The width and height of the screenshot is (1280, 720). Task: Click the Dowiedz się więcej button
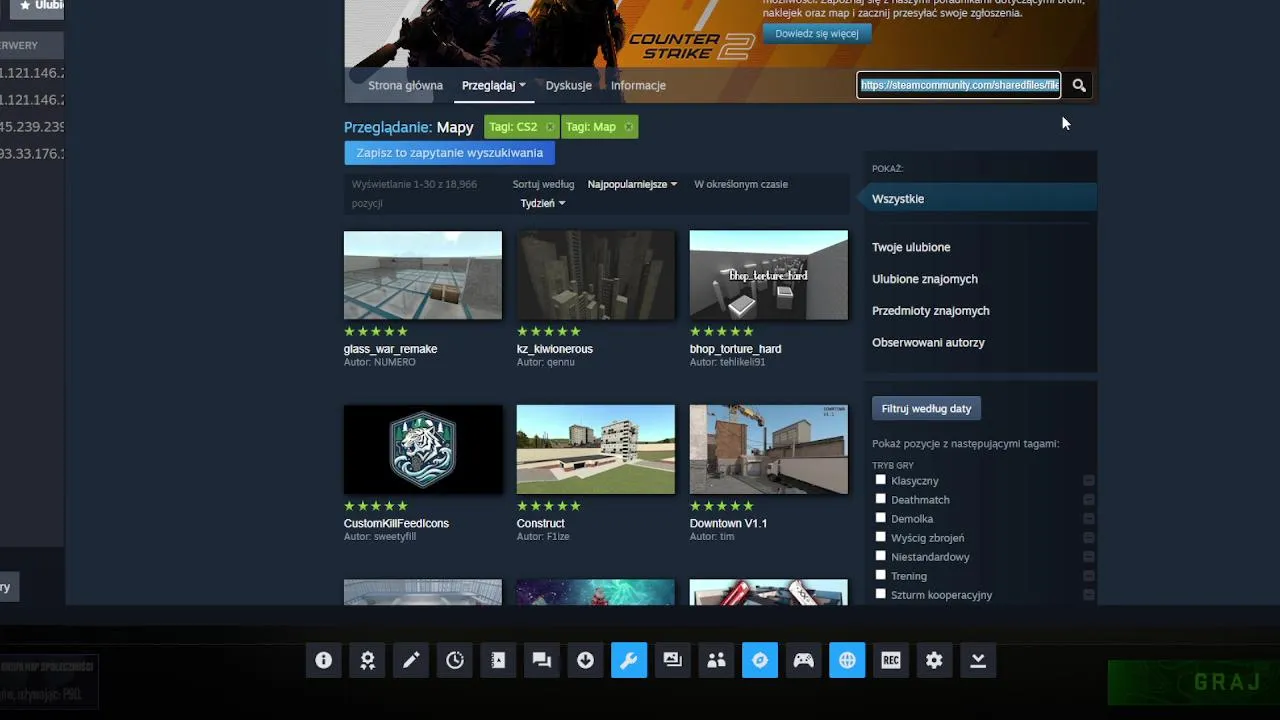pos(816,33)
